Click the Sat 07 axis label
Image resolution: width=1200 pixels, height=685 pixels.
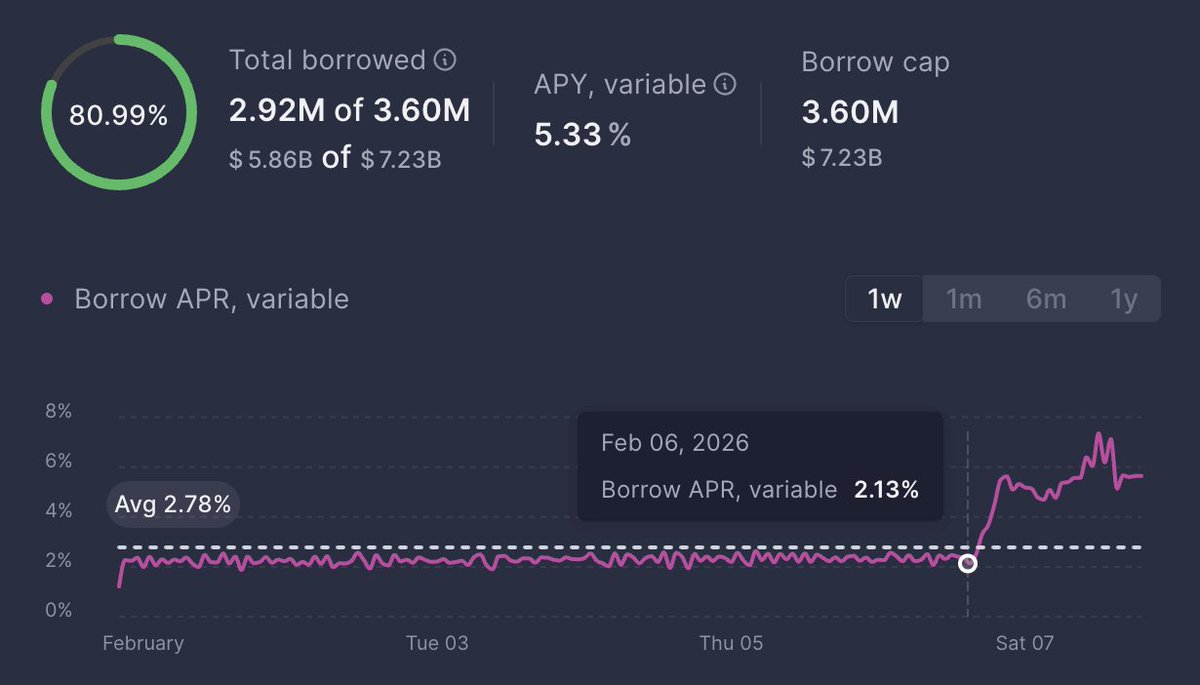(x=1025, y=643)
